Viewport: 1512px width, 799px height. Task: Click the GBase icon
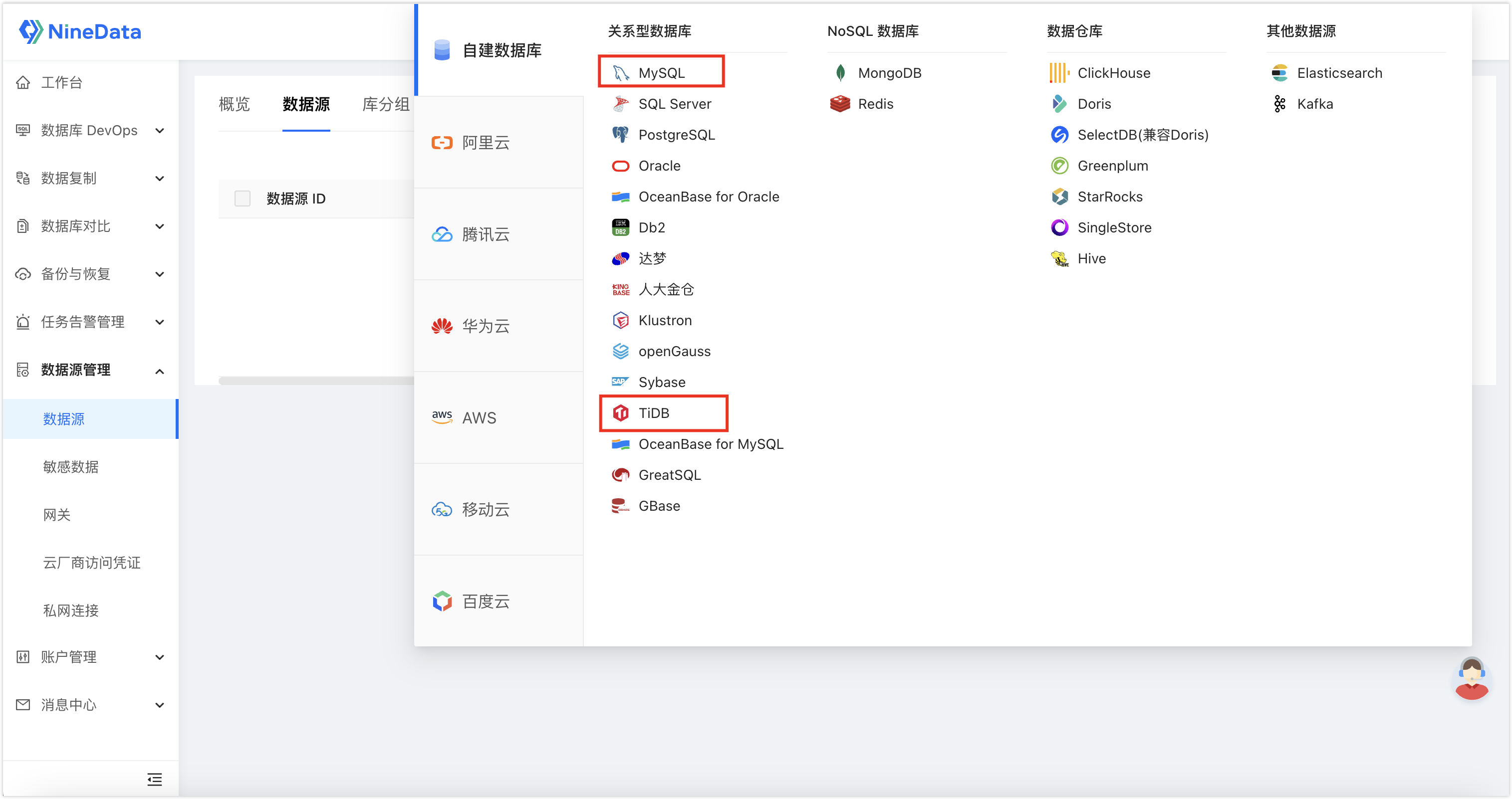click(620, 506)
